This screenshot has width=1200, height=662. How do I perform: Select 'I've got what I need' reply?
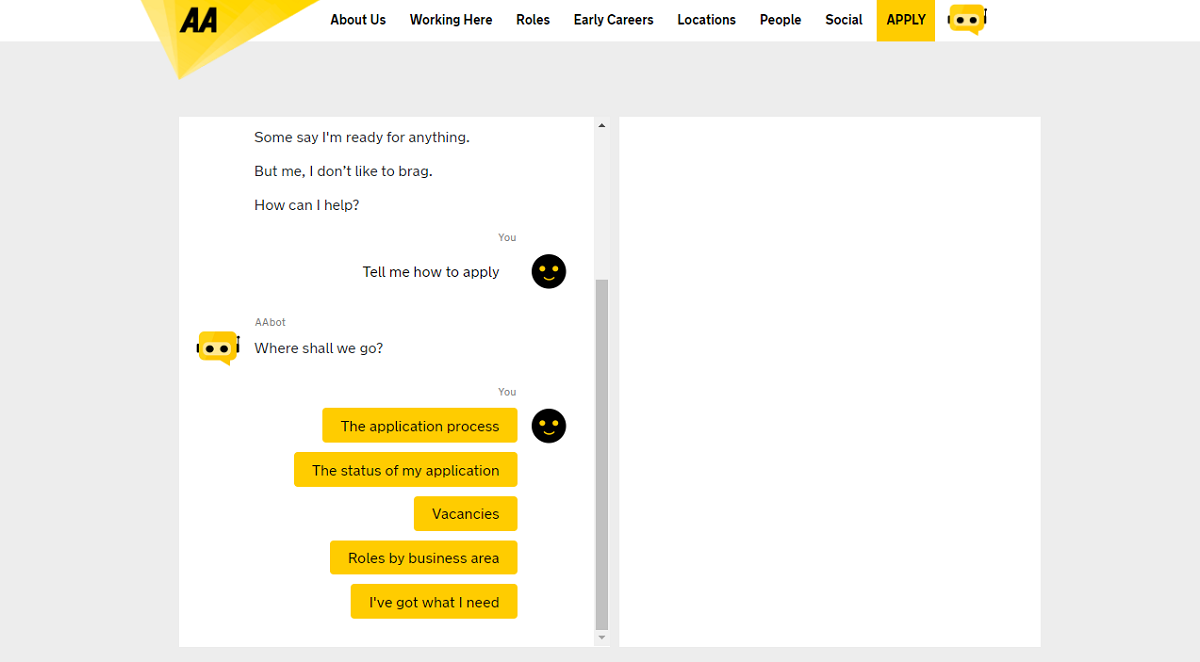pyautogui.click(x=434, y=602)
